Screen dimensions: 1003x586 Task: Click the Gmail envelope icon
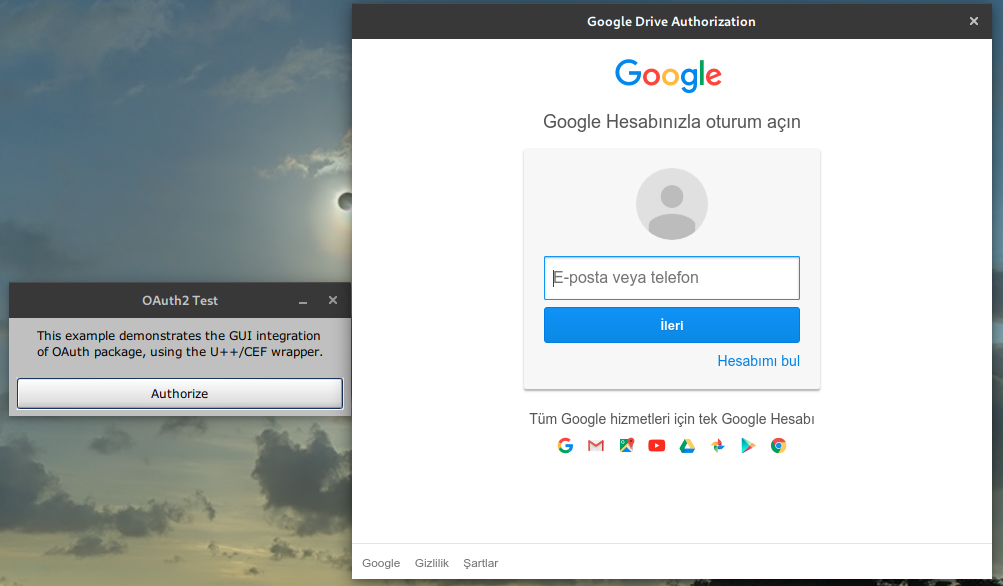596,446
